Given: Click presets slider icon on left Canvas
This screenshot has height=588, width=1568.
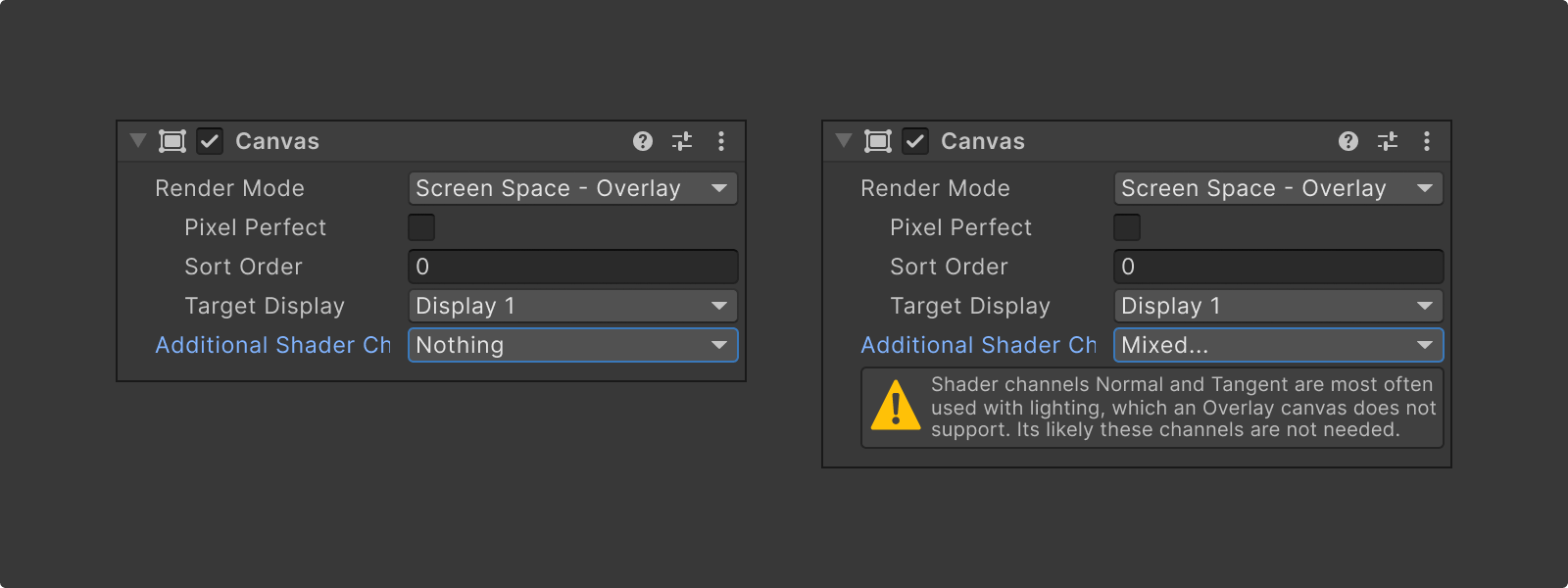Looking at the screenshot, I should pos(682,141).
